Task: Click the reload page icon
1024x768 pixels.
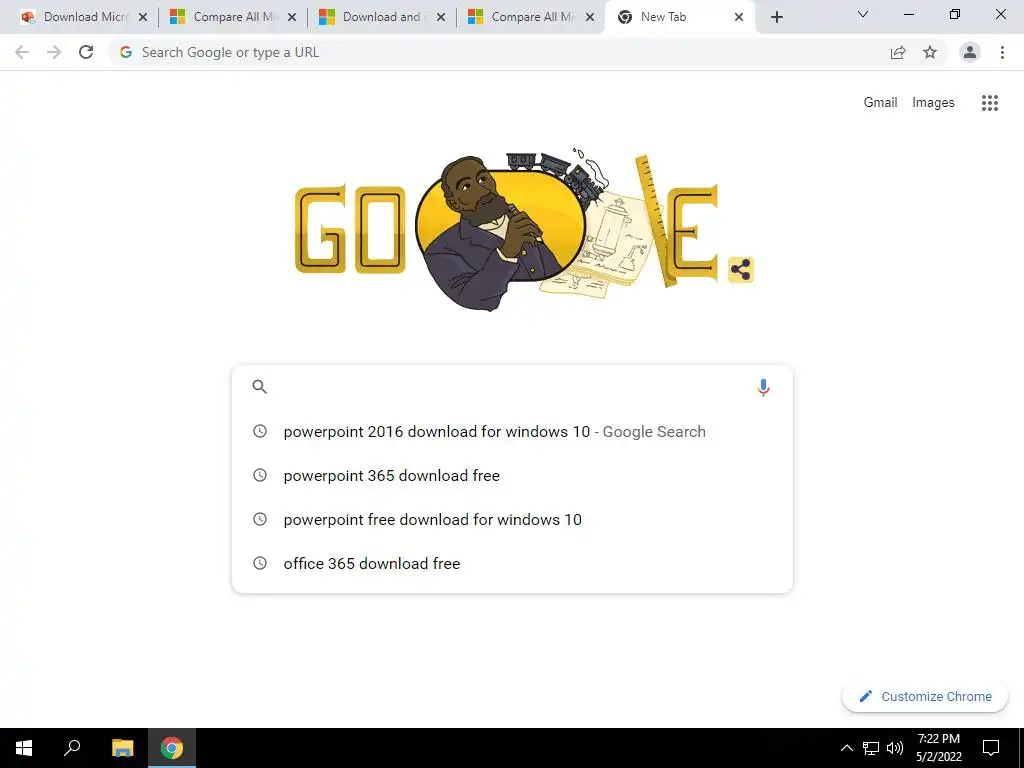Action: (x=86, y=52)
